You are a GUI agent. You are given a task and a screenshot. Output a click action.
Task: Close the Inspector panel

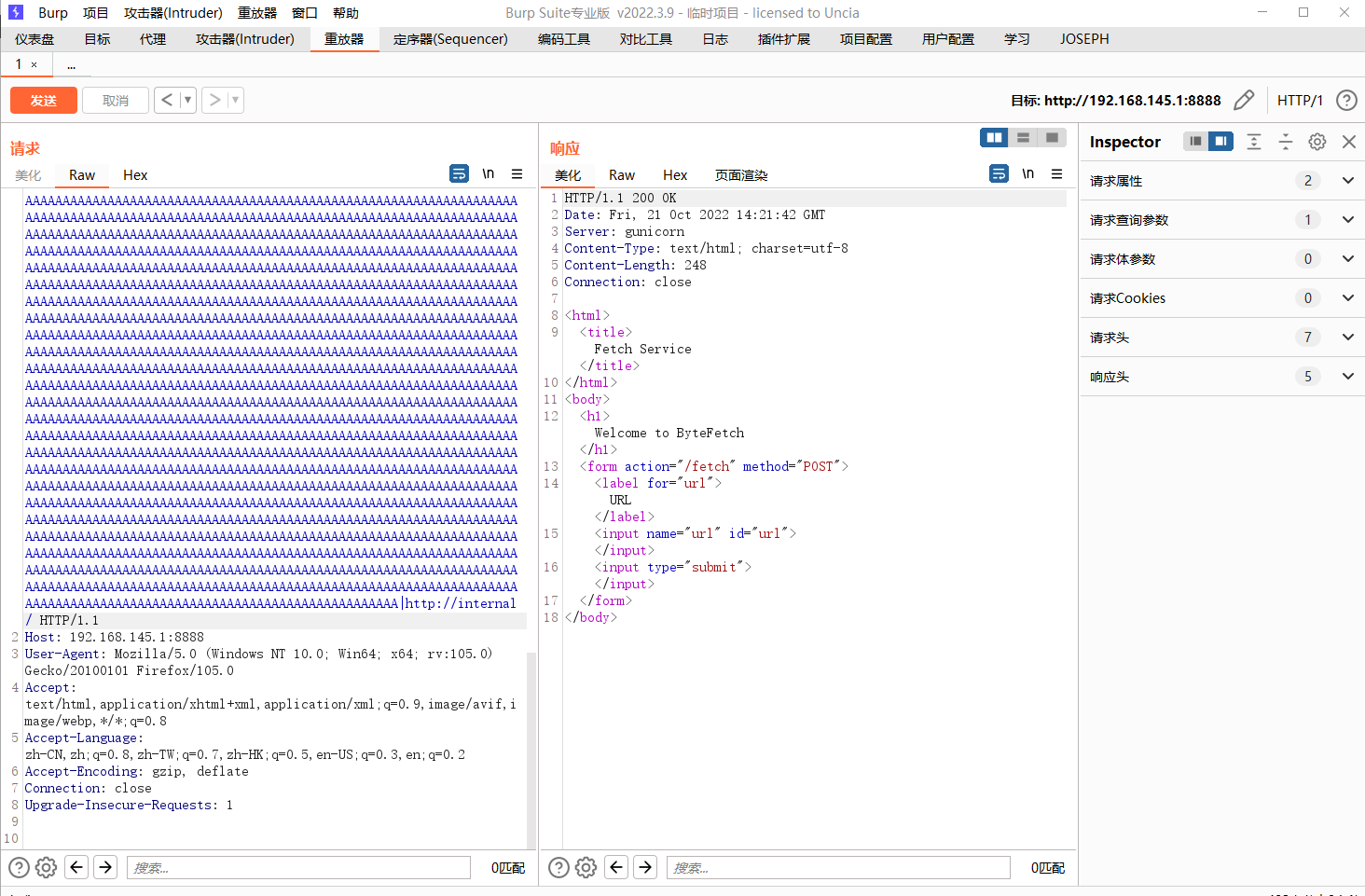(1348, 142)
